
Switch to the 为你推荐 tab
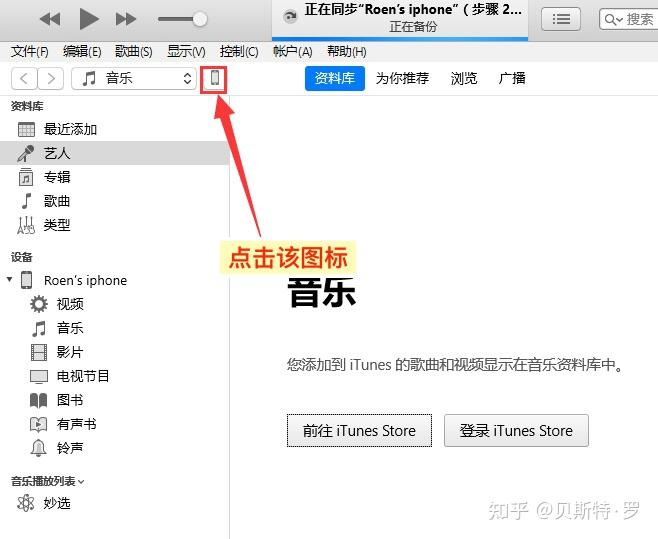(x=402, y=78)
